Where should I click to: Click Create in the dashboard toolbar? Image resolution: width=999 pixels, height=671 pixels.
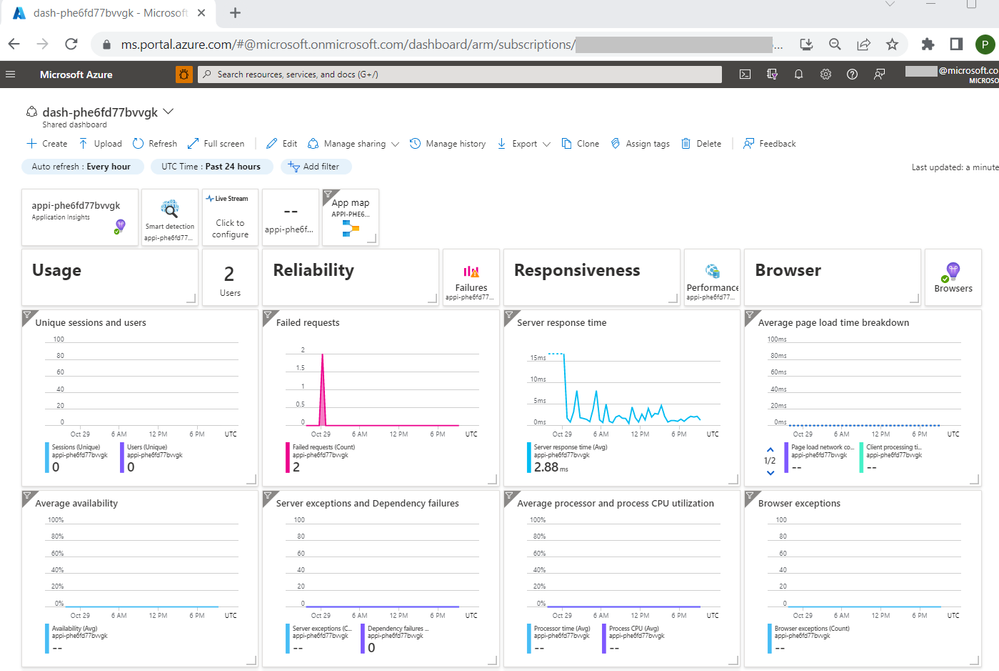click(x=47, y=144)
